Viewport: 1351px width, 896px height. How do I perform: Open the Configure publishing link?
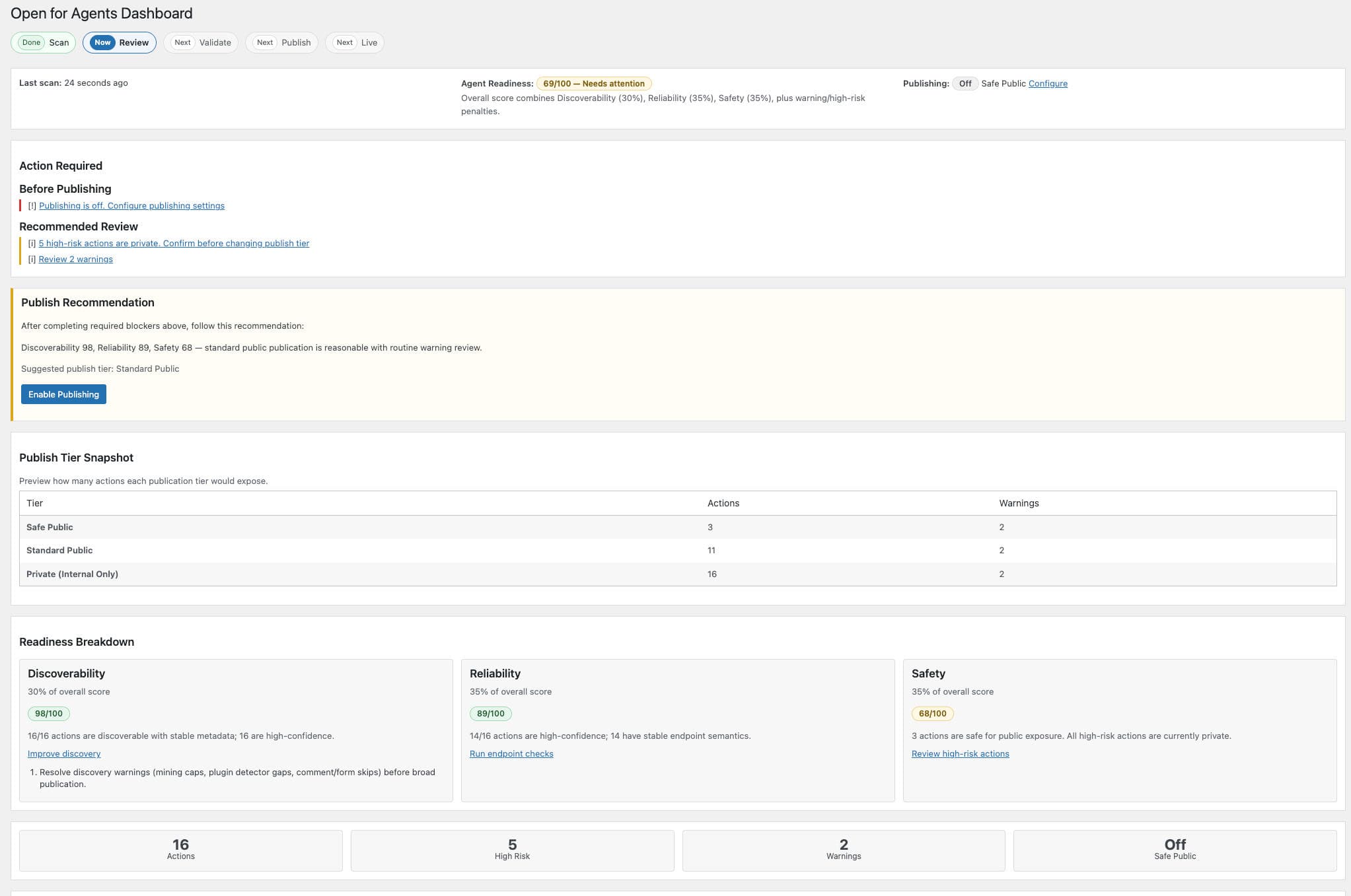click(1048, 83)
